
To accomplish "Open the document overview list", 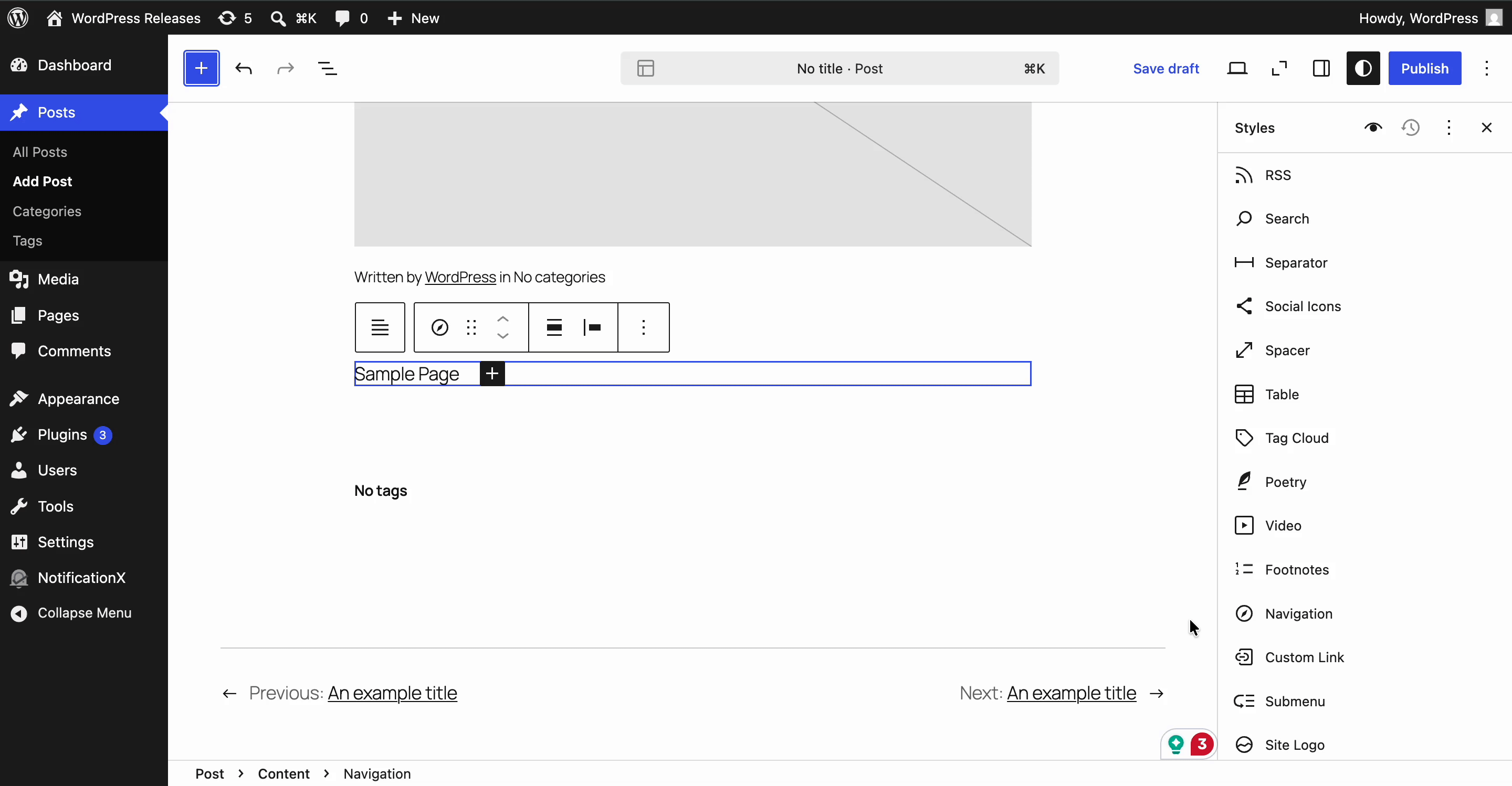I will point(328,69).
